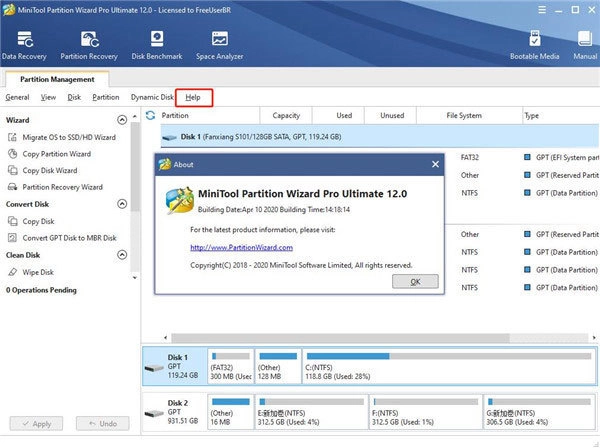600x448 pixels.
Task: Click the Disk 2 drive icon in the disk map
Action: click(x=154, y=414)
